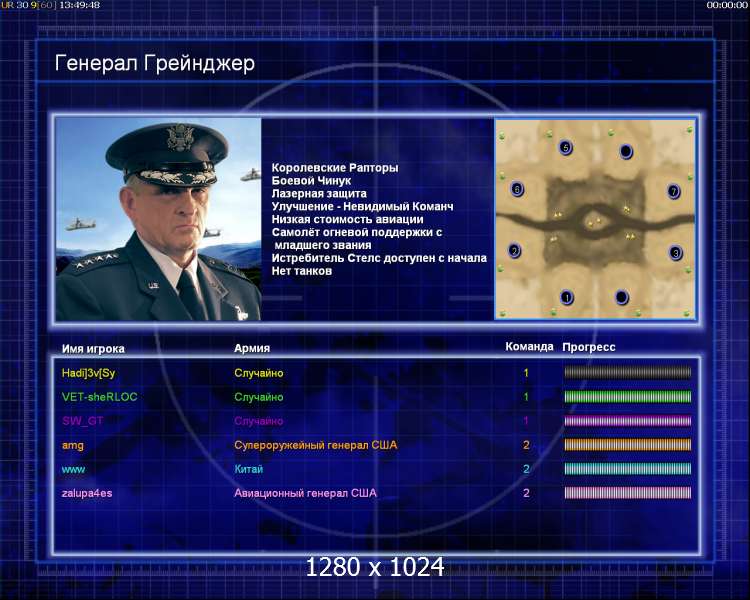Click team number in SW_GT row
The width and height of the screenshot is (750, 600).
coord(526,421)
